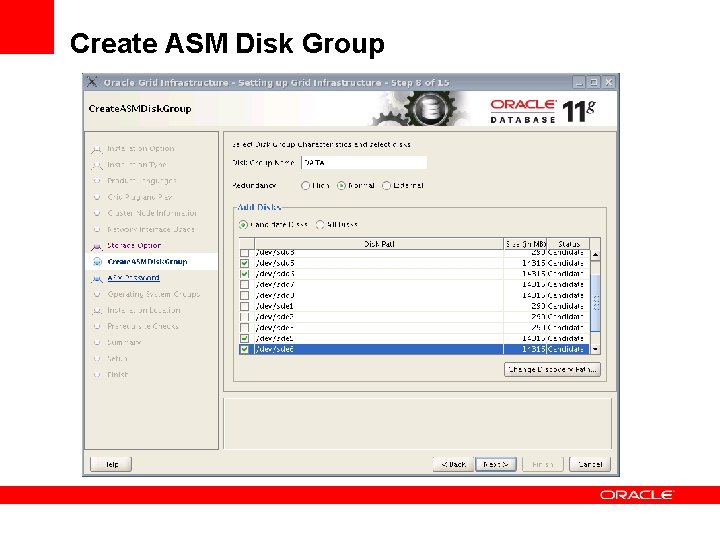
Task: Click the Status column header
Action: pyautogui.click(x=568, y=244)
